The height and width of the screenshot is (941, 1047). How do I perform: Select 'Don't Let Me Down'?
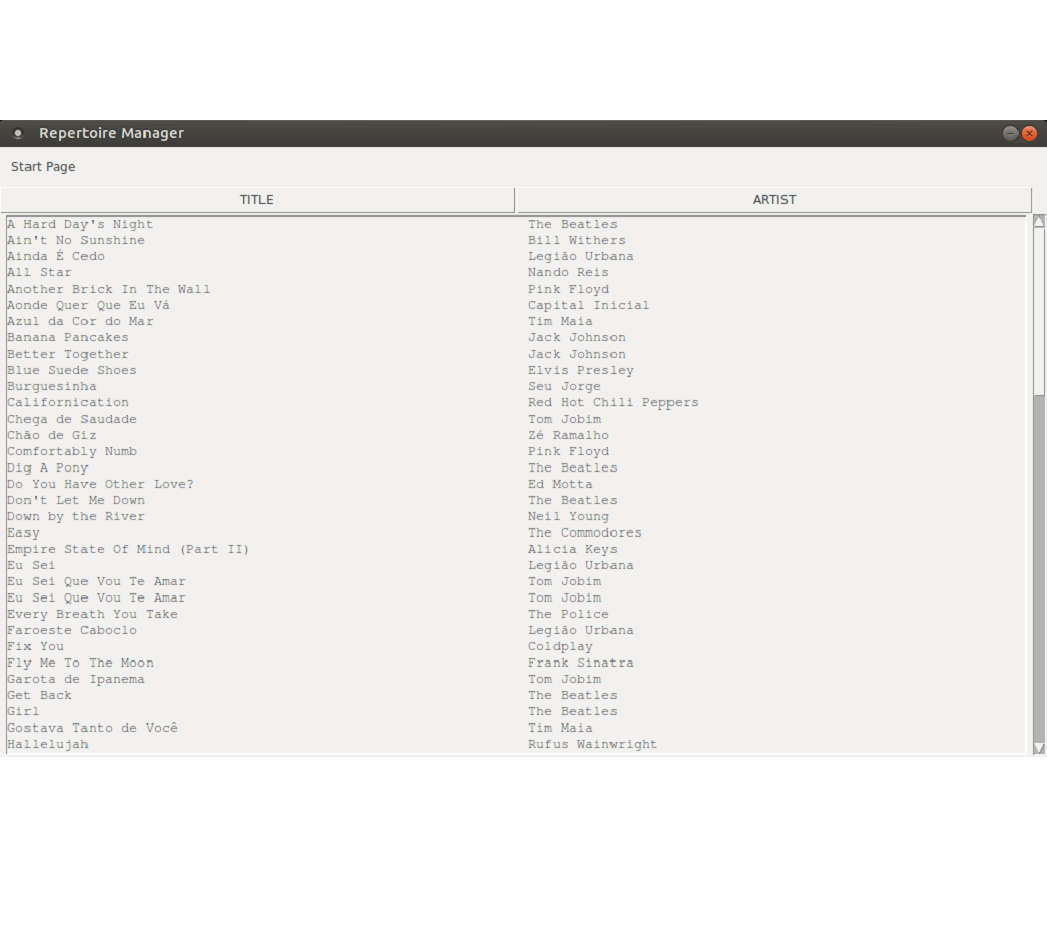[x=76, y=500]
